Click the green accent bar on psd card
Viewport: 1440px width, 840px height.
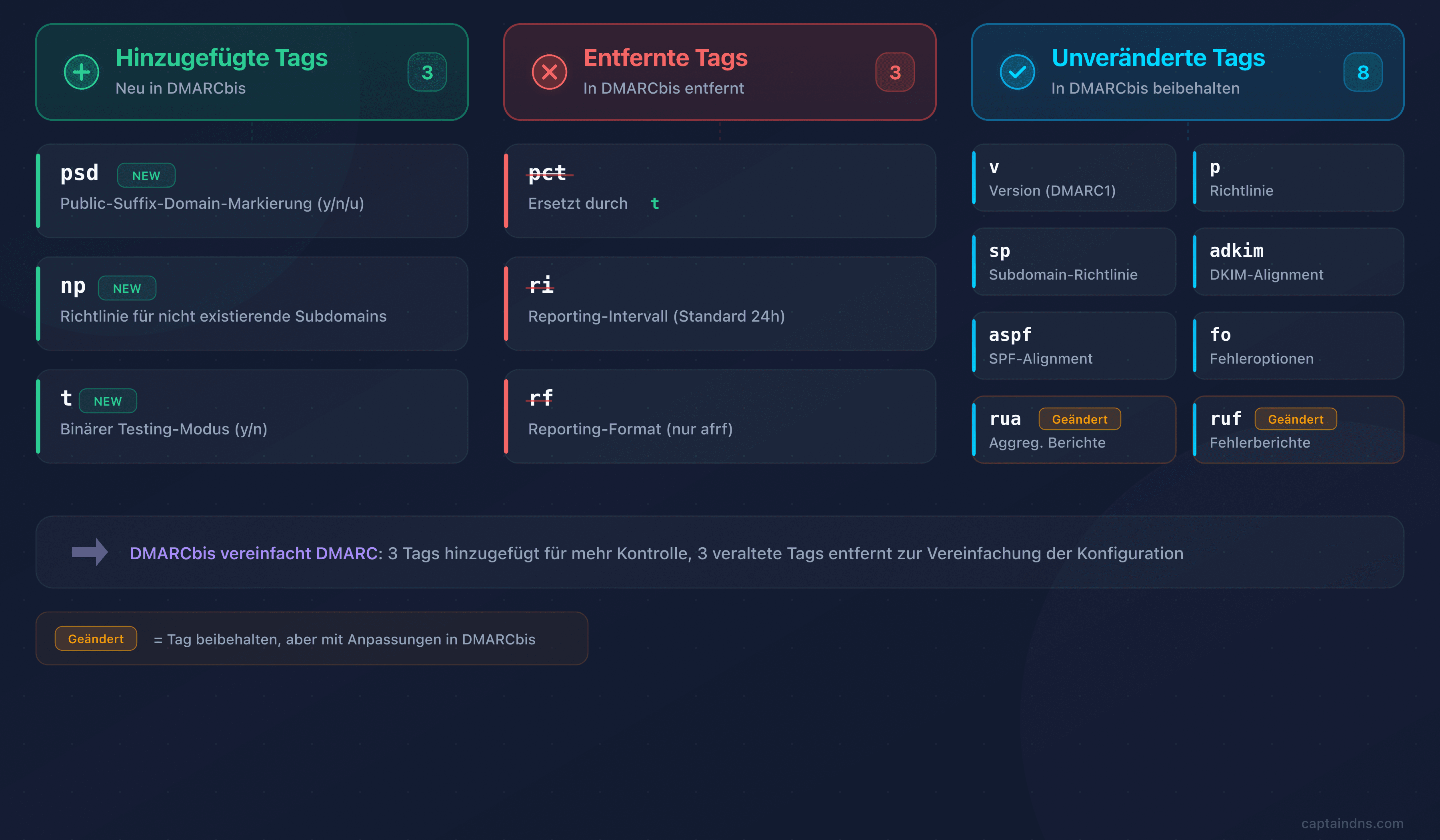click(38, 191)
